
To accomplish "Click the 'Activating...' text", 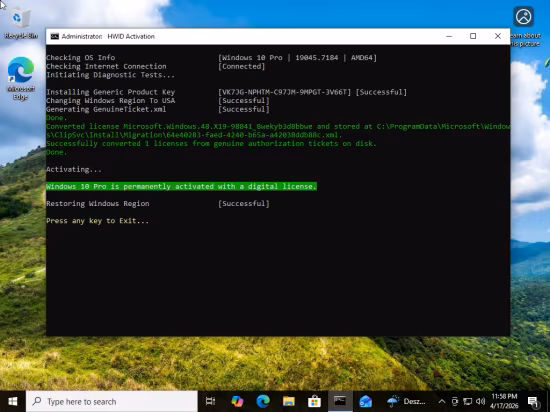I will point(74,169).
